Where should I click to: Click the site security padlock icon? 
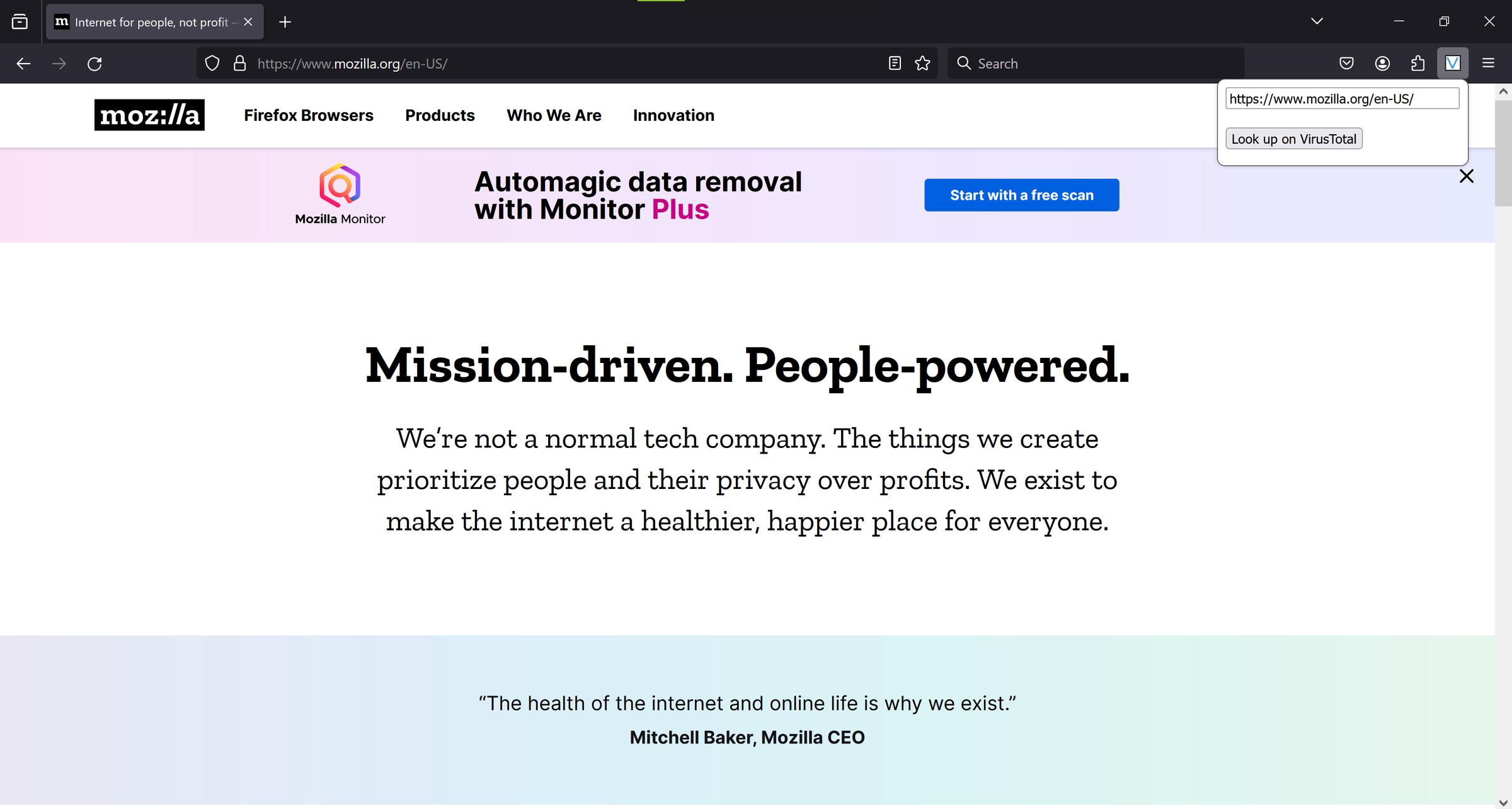click(239, 64)
